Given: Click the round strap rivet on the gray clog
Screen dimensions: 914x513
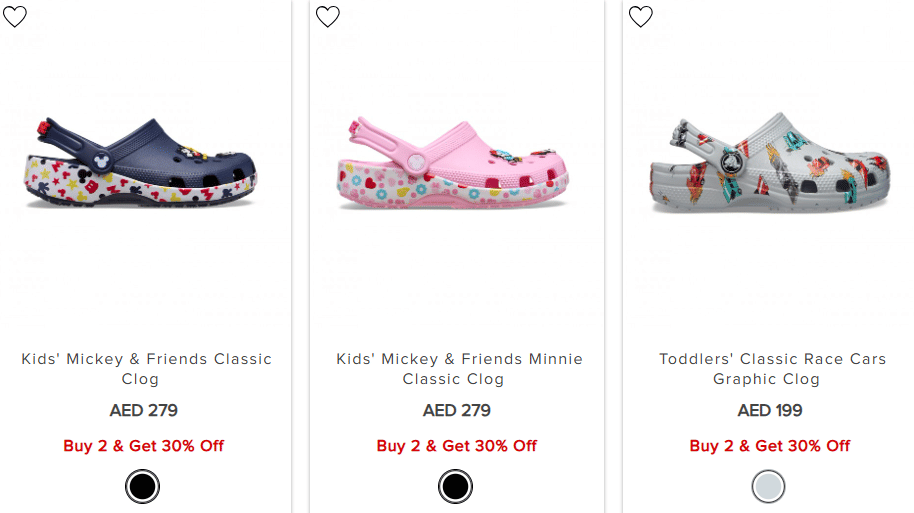Looking at the screenshot, I should [730, 162].
